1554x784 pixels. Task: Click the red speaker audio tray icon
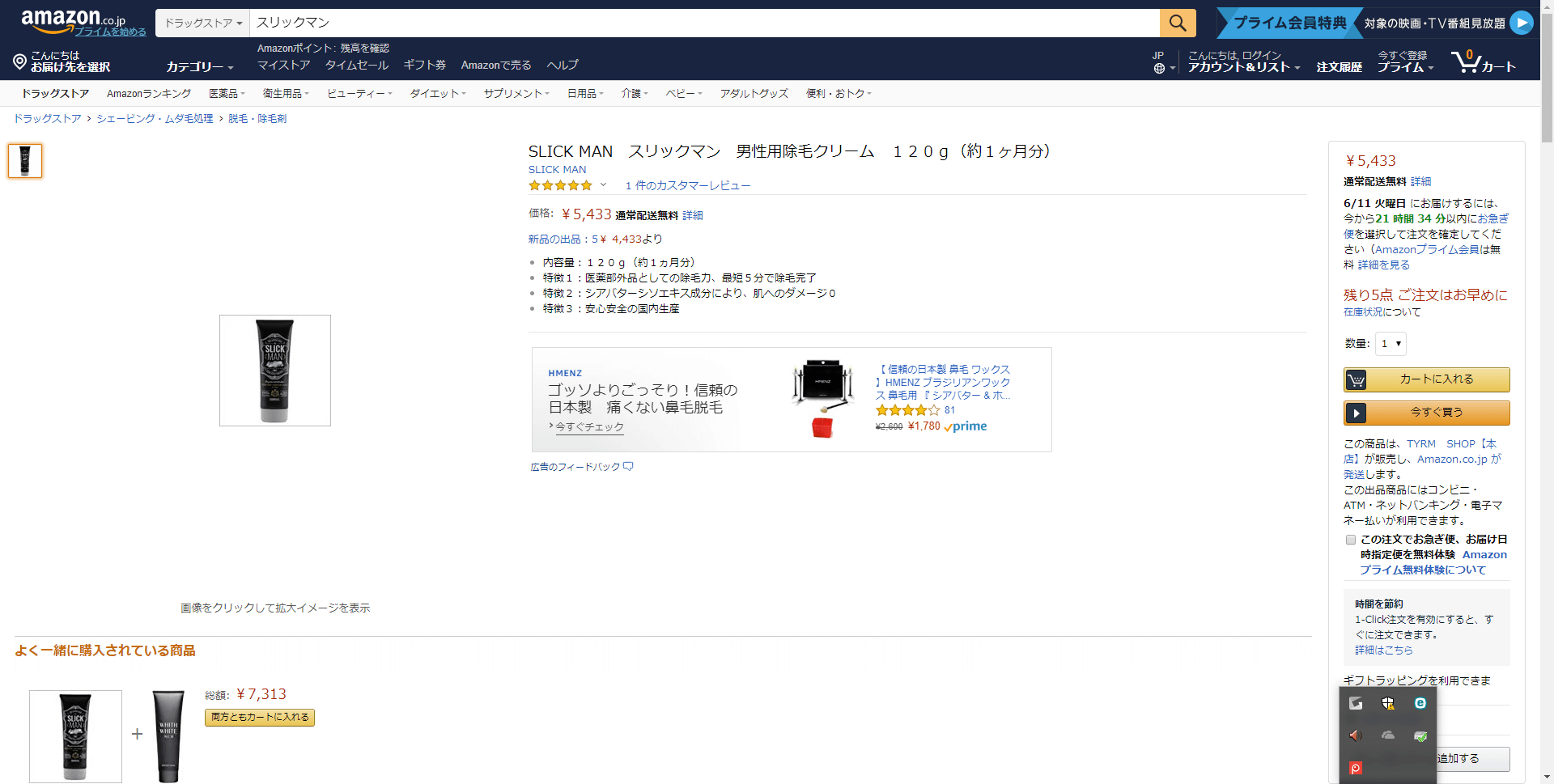click(x=1356, y=735)
